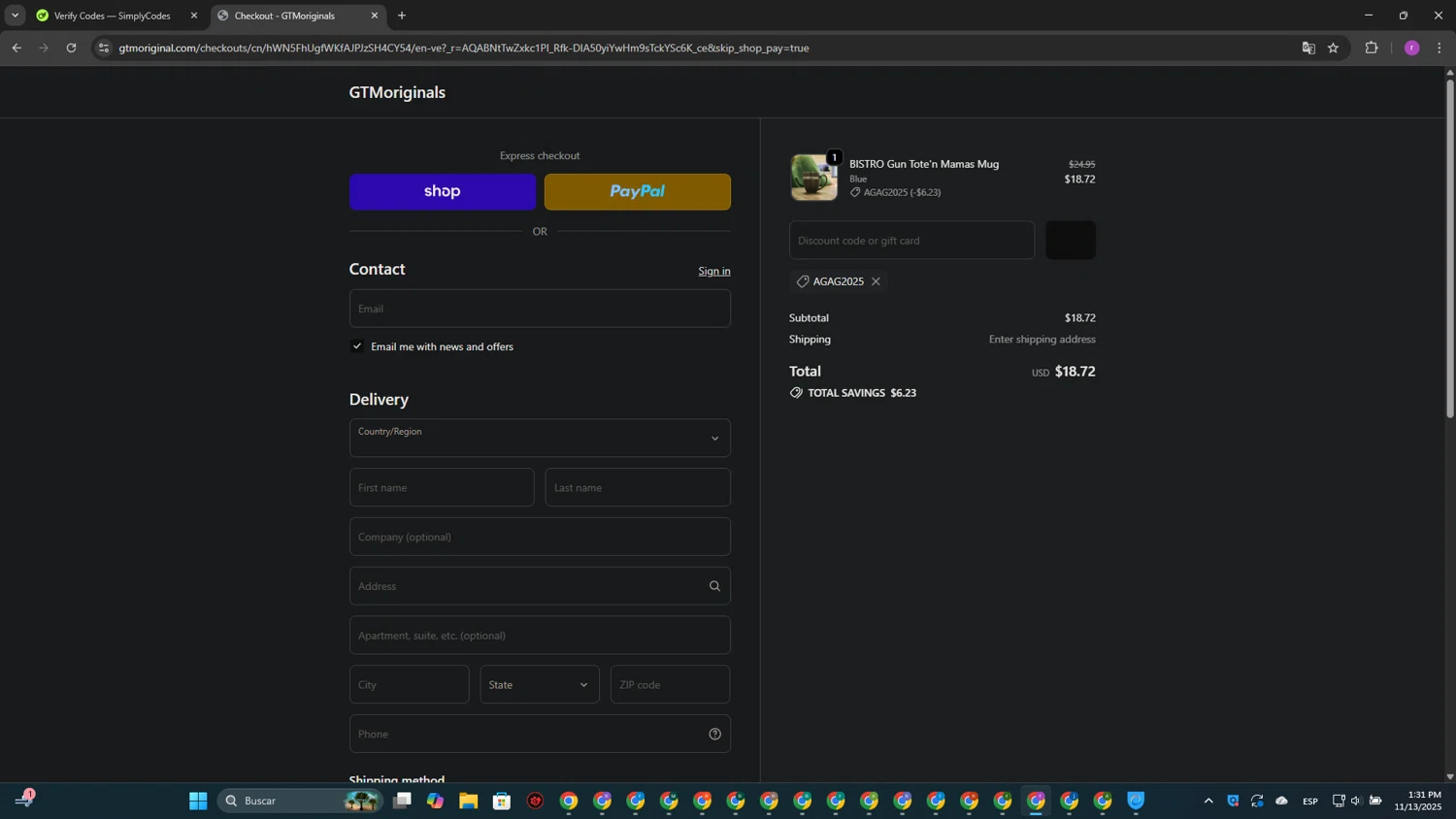Image resolution: width=1456 pixels, height=819 pixels.
Task: Open the Chrome three-dot menu
Action: [x=1439, y=48]
